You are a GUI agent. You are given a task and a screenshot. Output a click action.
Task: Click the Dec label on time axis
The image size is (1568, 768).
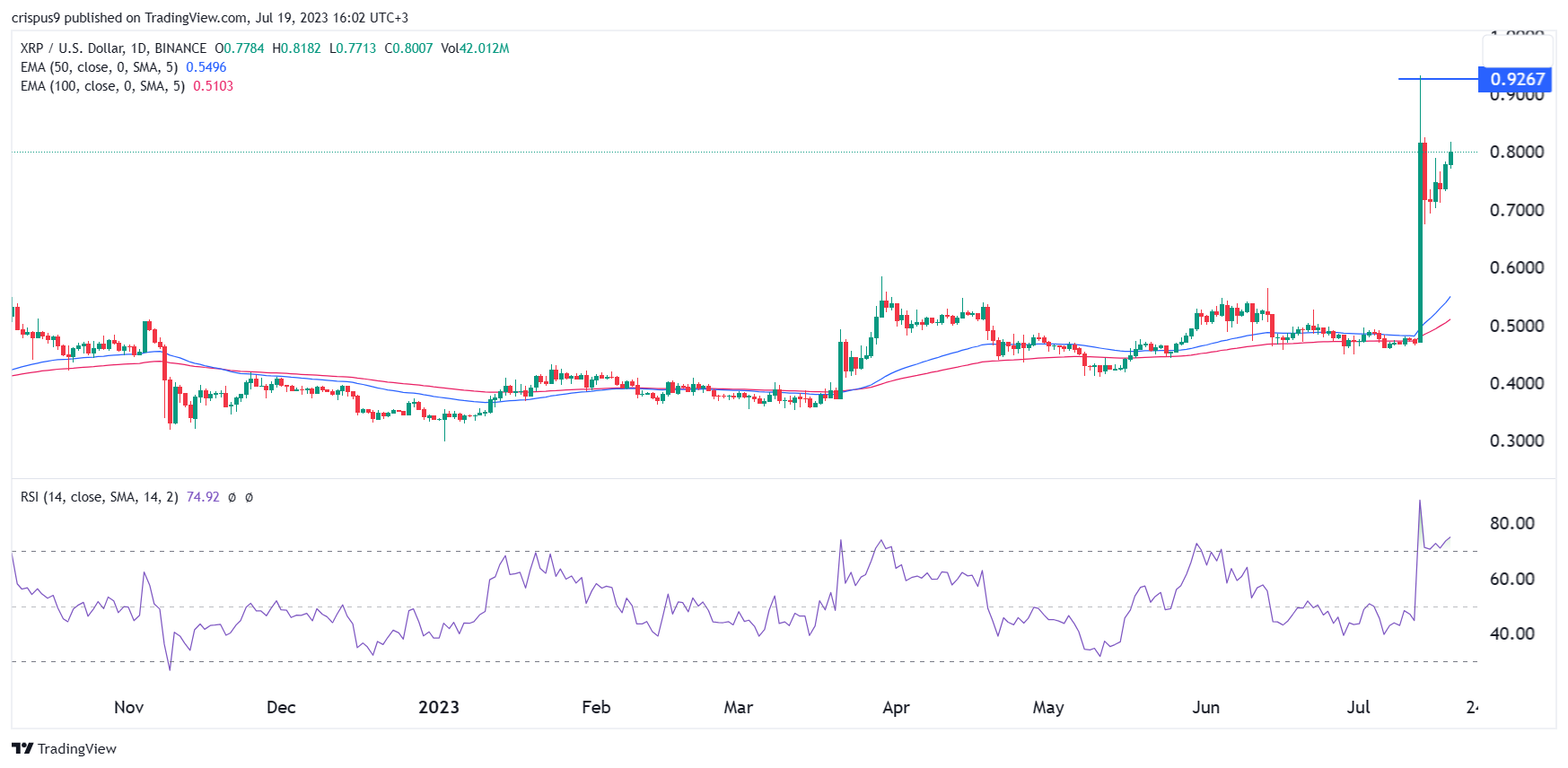point(281,707)
